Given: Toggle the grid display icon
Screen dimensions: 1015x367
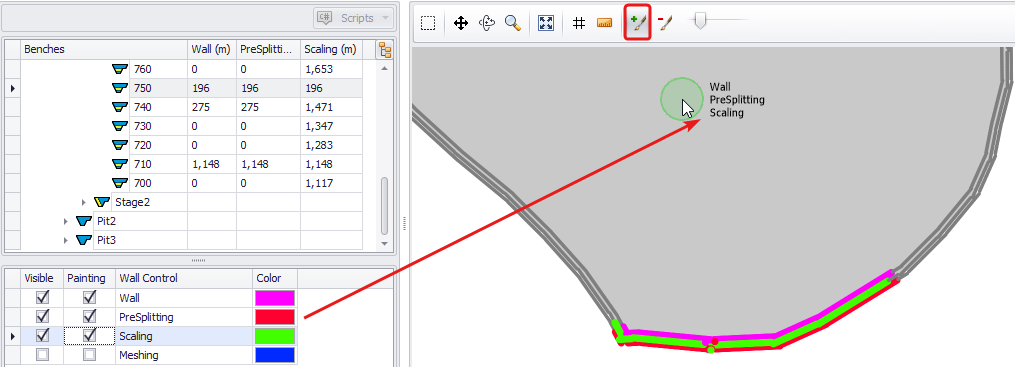Looking at the screenshot, I should [579, 23].
